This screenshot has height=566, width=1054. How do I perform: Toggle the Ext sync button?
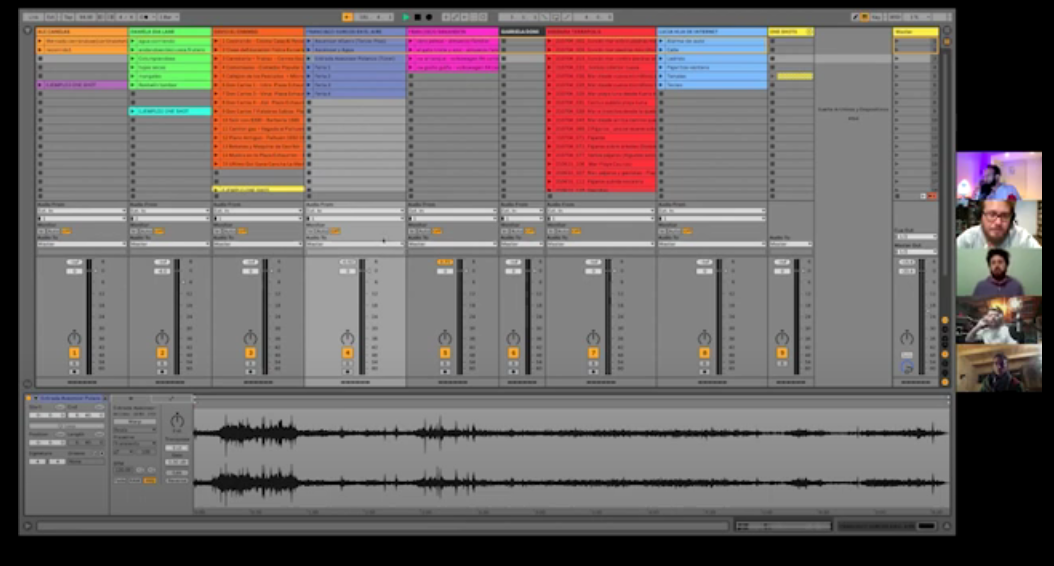tap(51, 17)
